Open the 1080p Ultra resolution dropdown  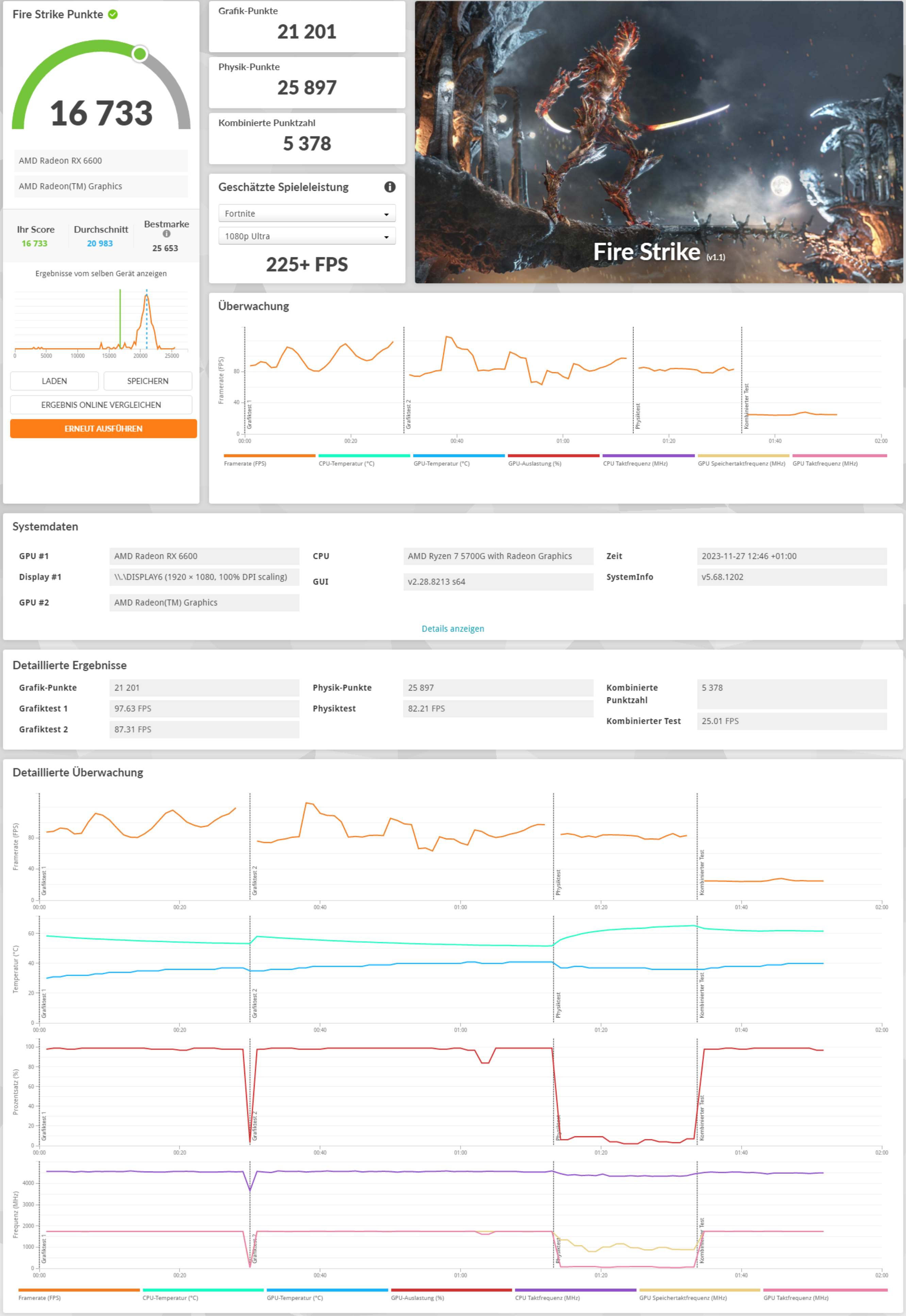(307, 236)
